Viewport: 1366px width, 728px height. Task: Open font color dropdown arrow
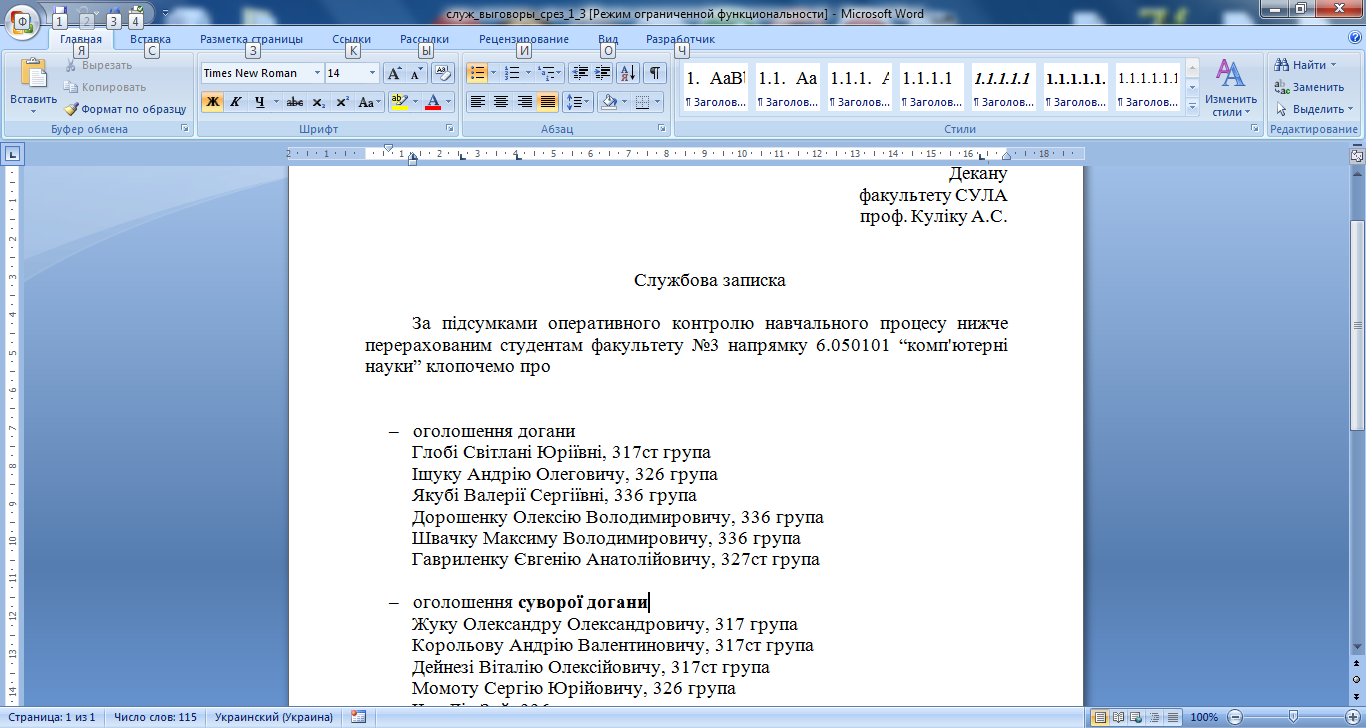coord(449,102)
